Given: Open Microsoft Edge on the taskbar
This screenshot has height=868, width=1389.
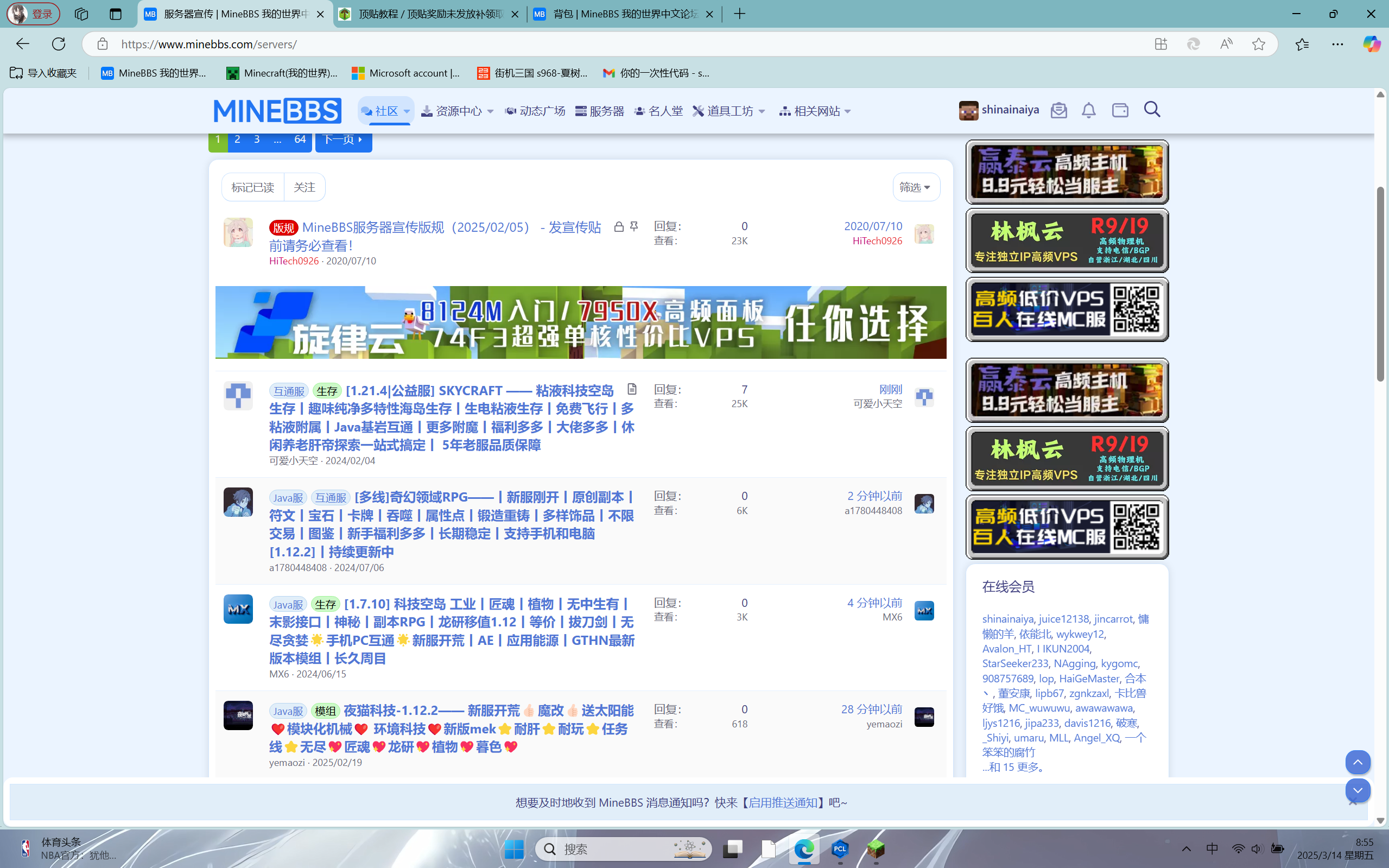Looking at the screenshot, I should (803, 848).
